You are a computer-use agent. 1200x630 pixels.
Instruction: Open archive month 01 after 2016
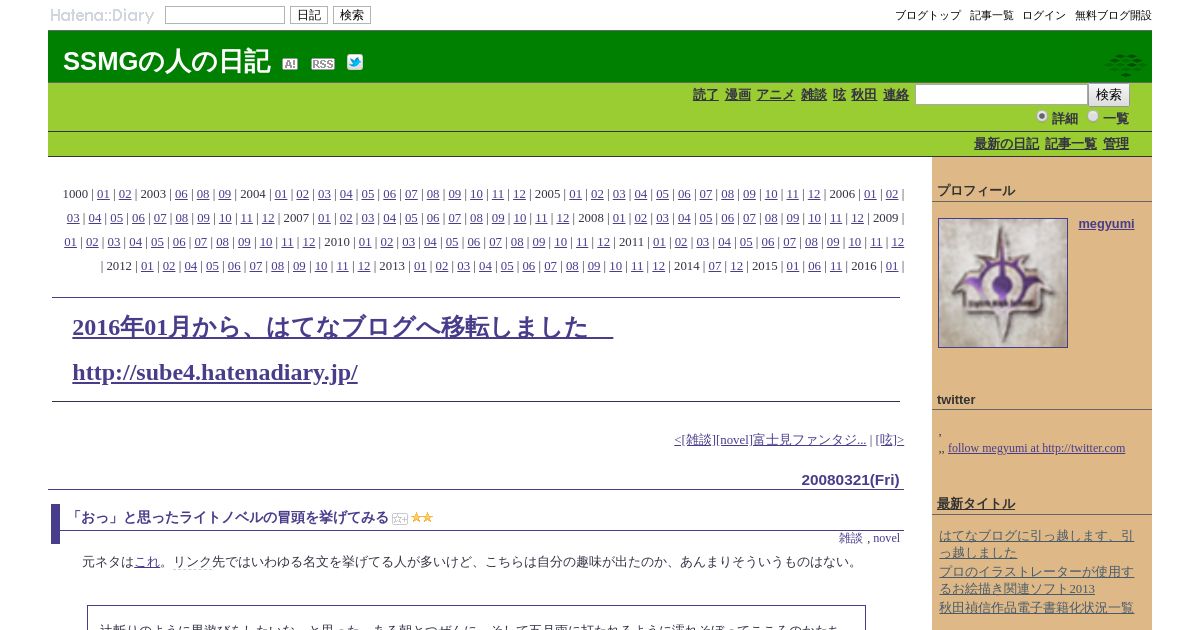[x=892, y=266]
